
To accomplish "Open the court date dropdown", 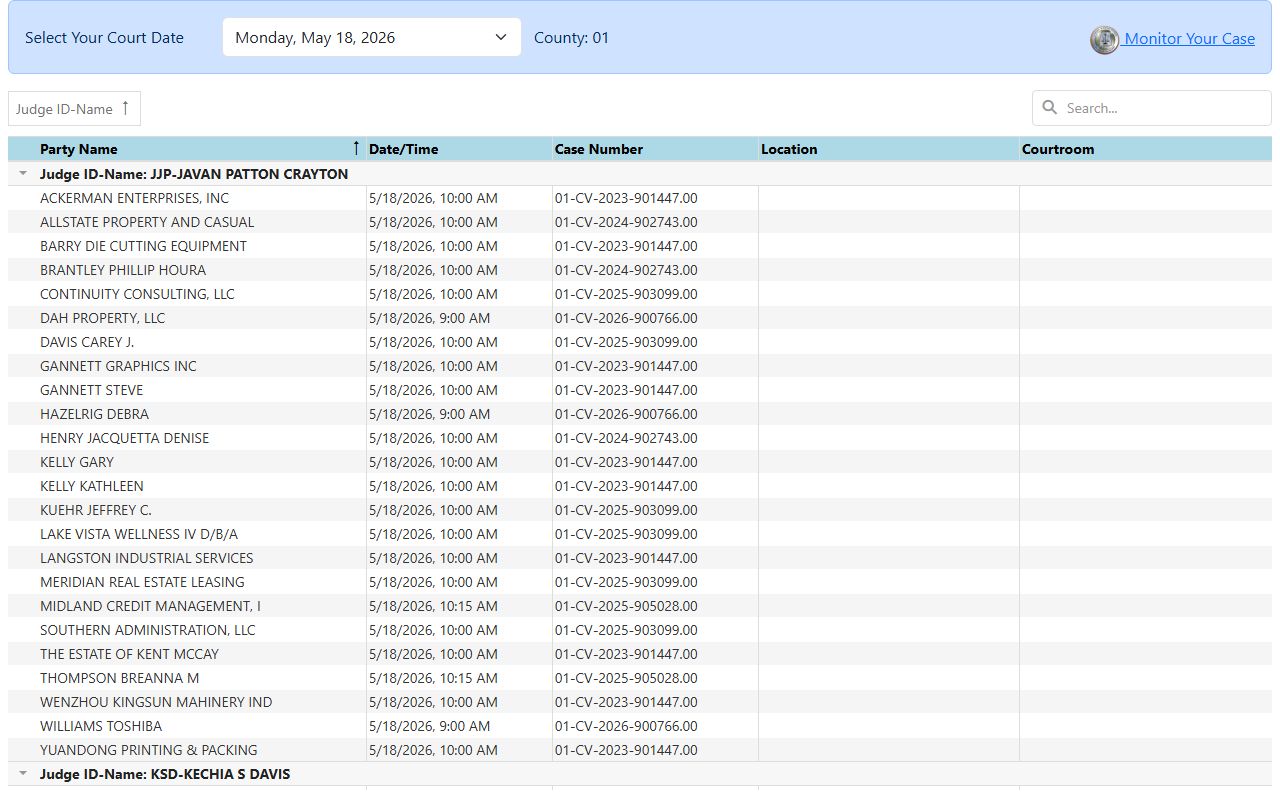I will pyautogui.click(x=372, y=38).
